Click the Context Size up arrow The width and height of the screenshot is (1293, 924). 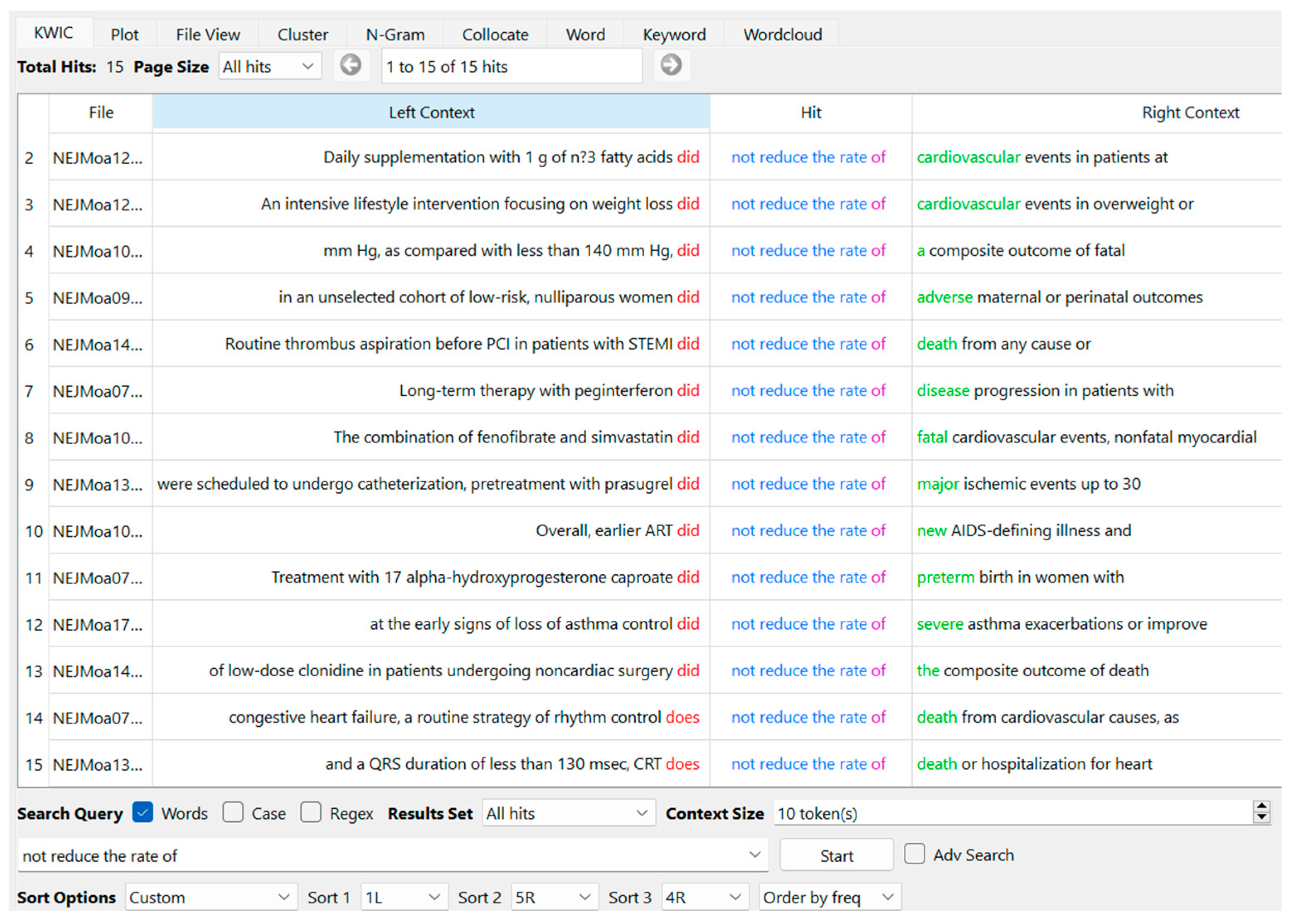click(1261, 807)
